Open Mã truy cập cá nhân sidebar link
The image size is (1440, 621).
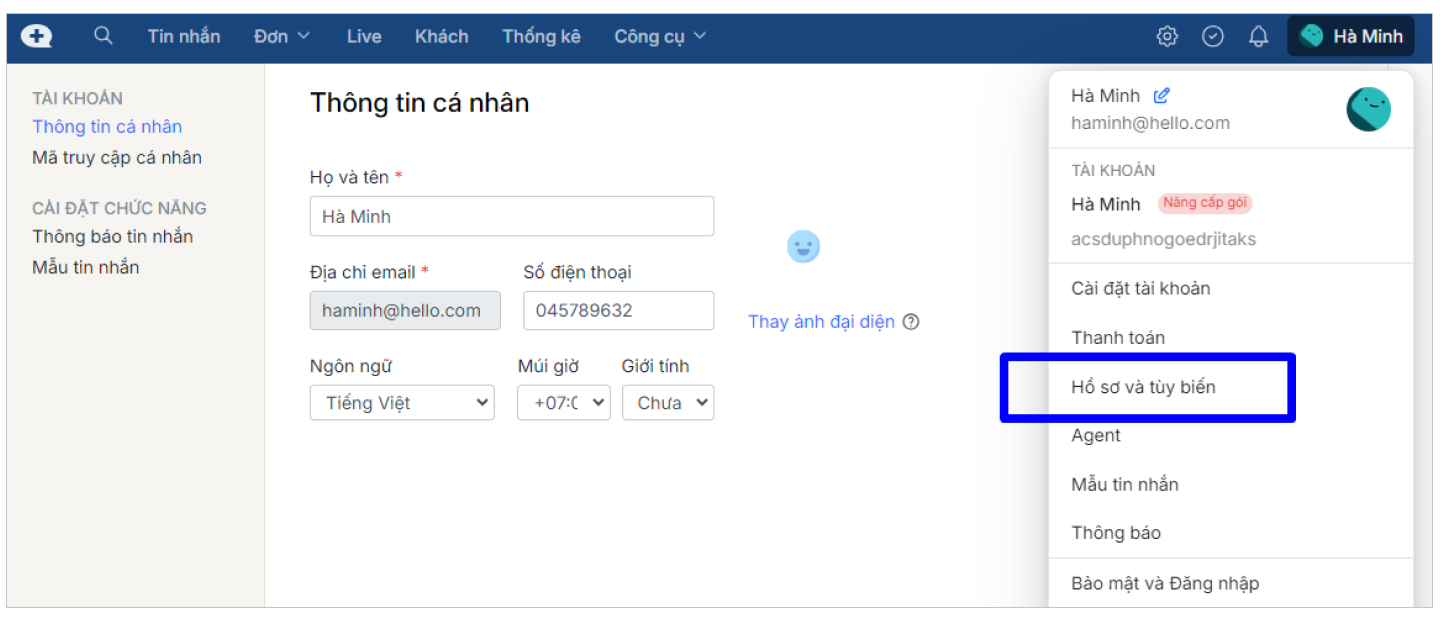(x=117, y=157)
